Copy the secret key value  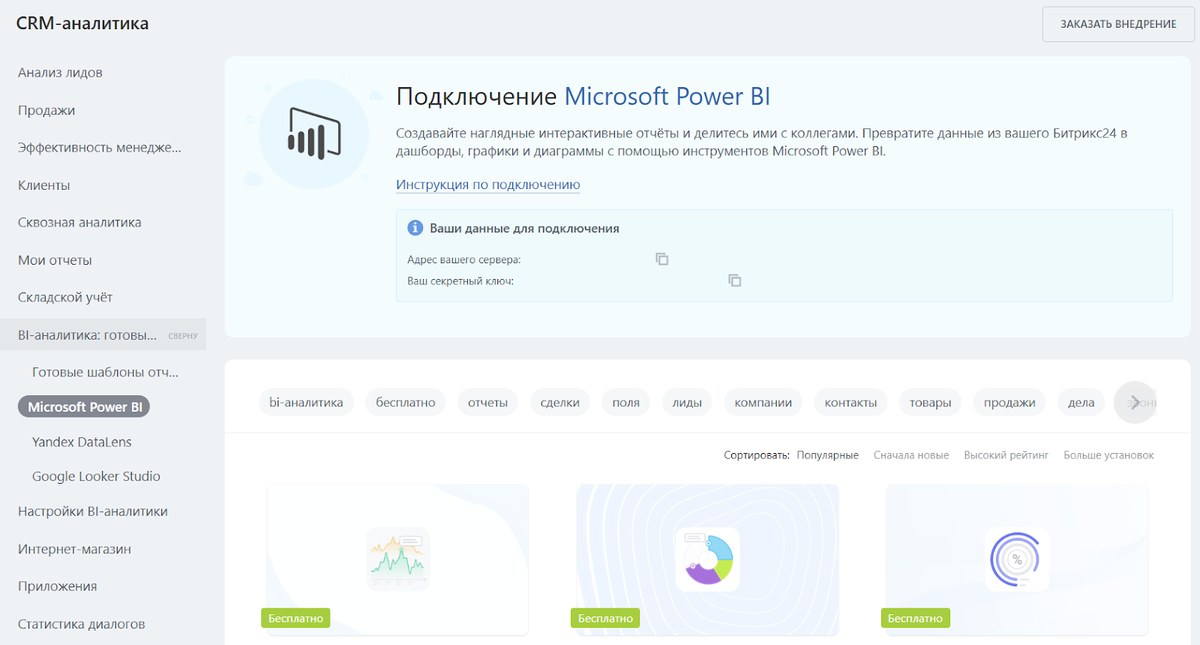(735, 281)
